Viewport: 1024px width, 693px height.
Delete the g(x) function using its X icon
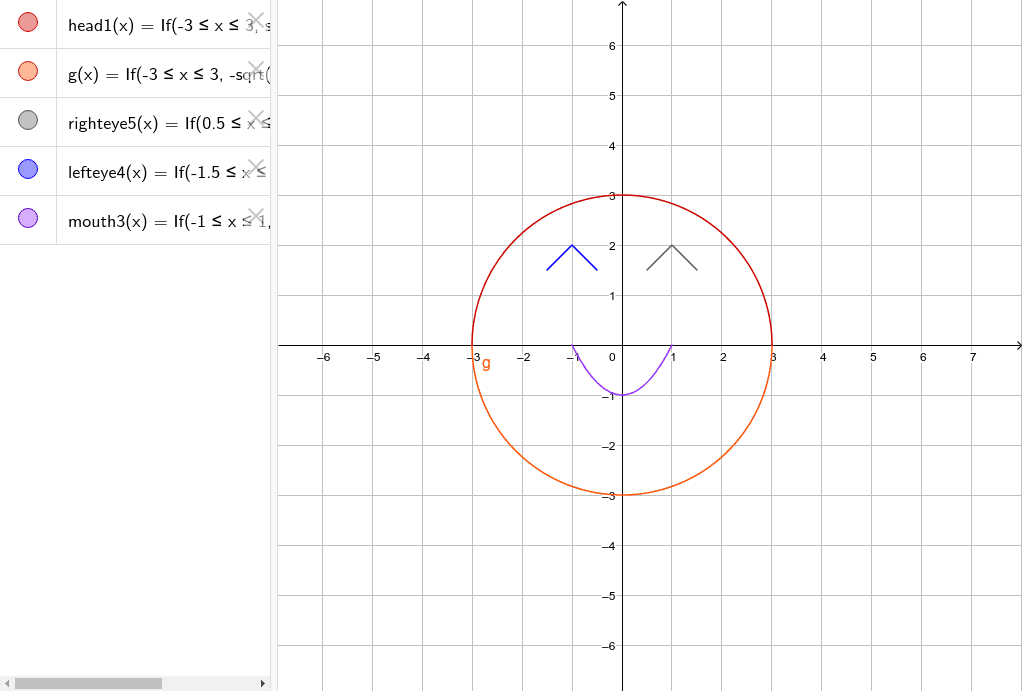(258, 69)
